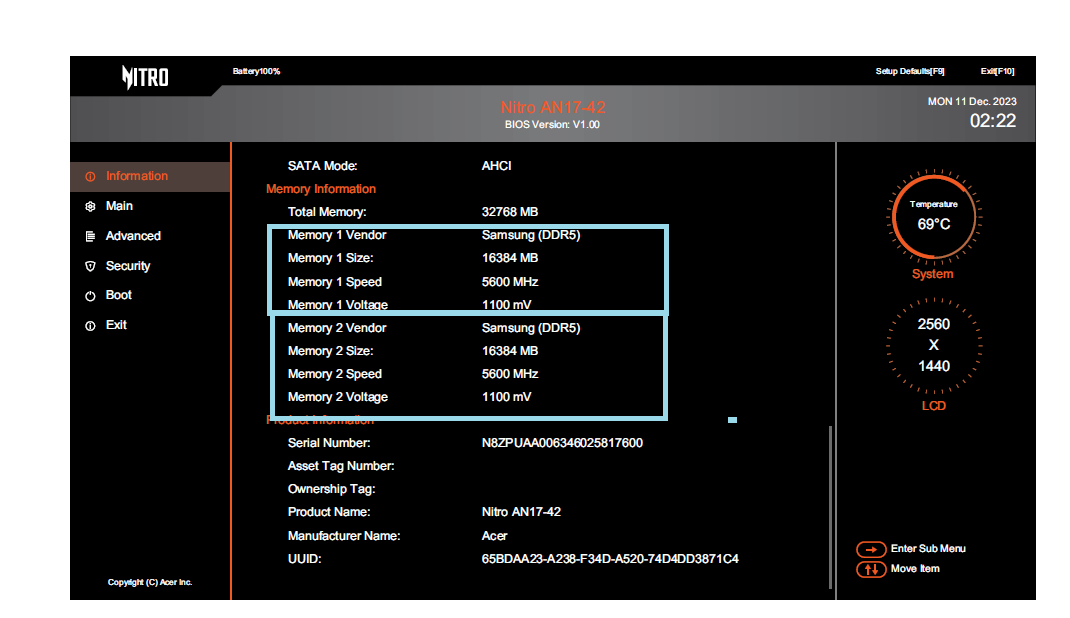Click Setup Defaults[F9]
This screenshot has height=618, width=1070.
(x=910, y=71)
